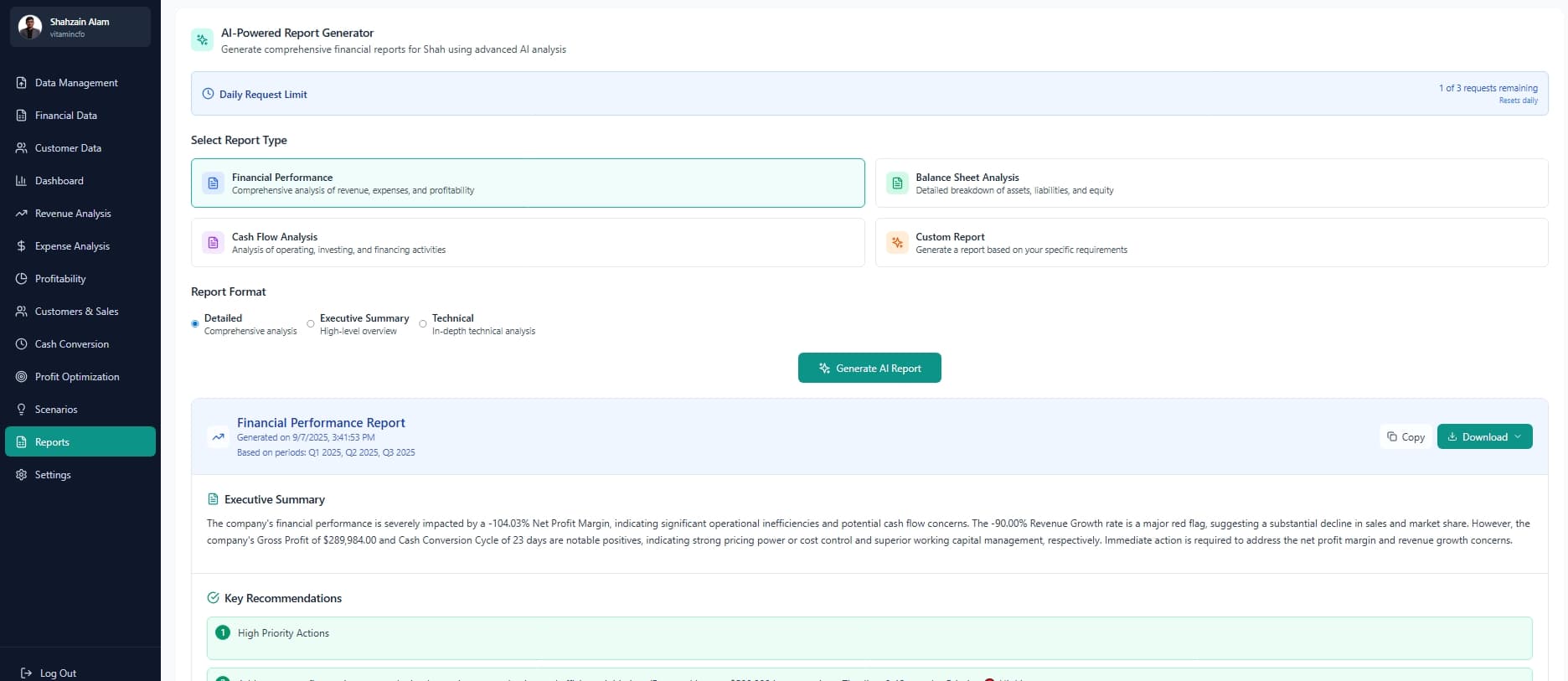
Task: Click the Reports sidebar document icon
Action: tap(22, 442)
